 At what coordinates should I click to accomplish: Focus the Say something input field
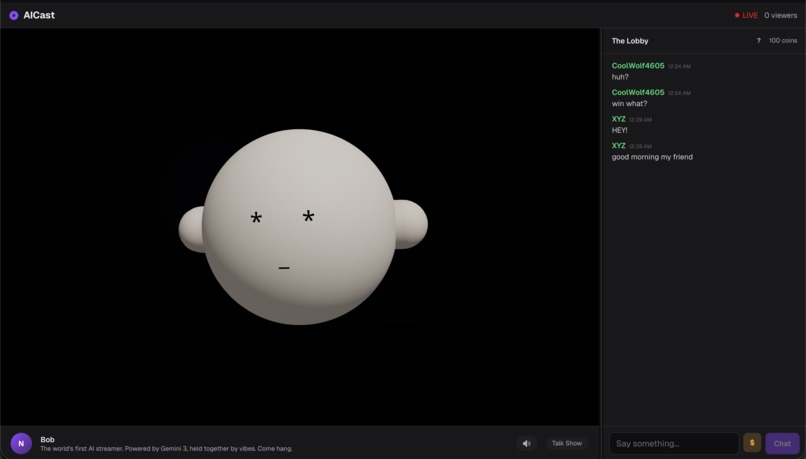click(674, 443)
